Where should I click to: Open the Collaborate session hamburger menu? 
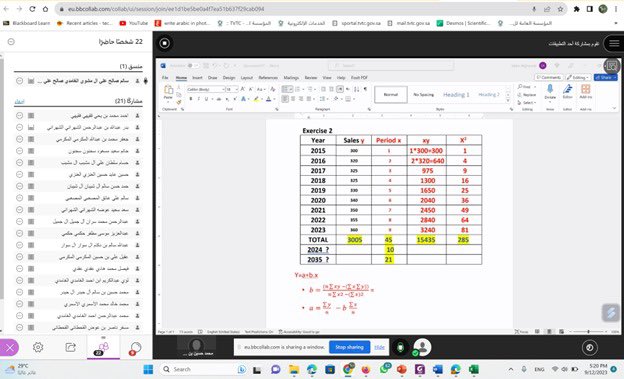[614, 43]
